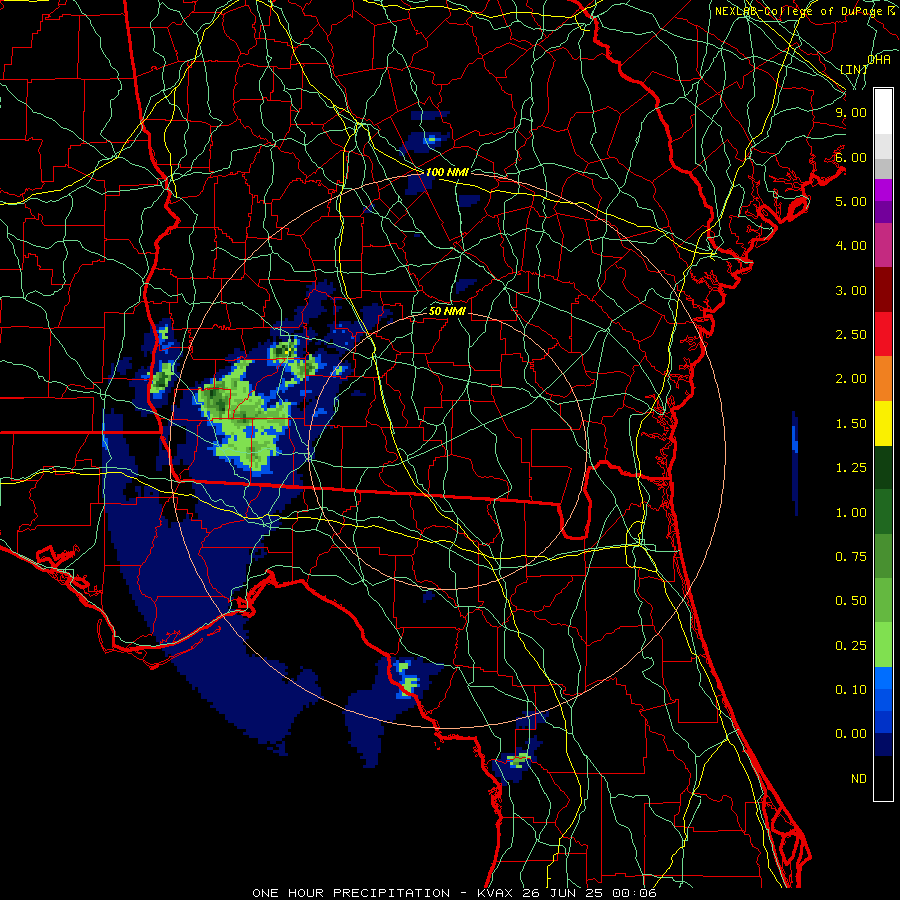Image resolution: width=900 pixels, height=900 pixels.
Task: Click the darkest green swatch beside 1.25
Action: 883,468
